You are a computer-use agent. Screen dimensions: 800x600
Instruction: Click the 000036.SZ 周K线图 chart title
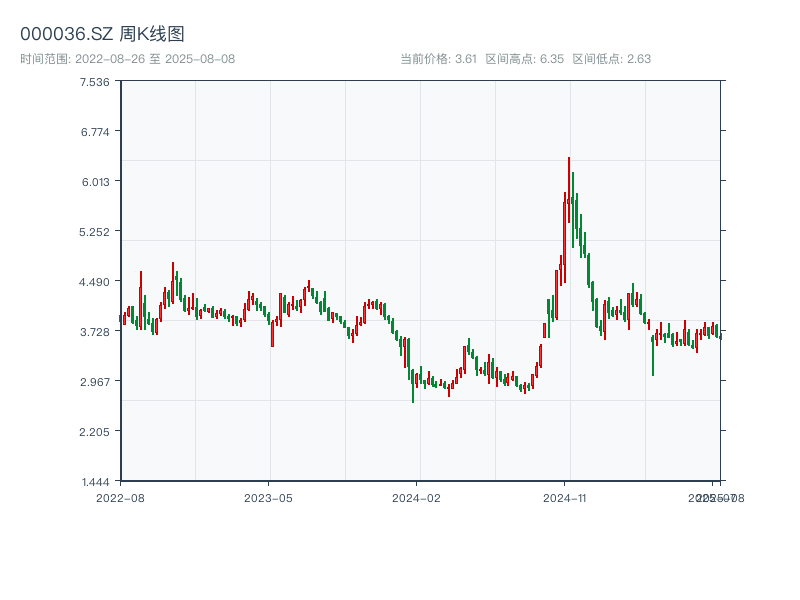tap(102, 34)
